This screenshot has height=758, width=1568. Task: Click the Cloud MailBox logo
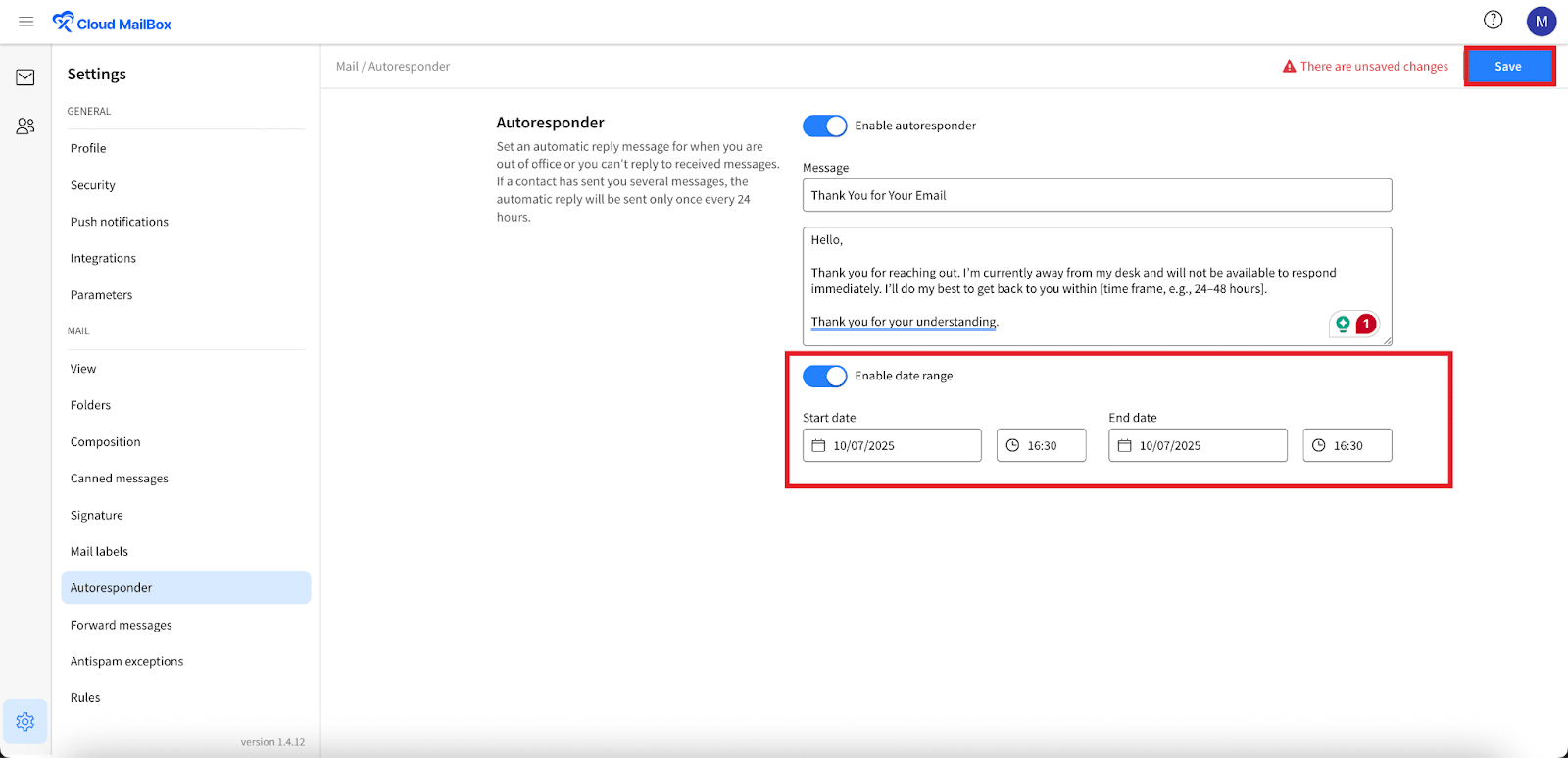tap(112, 23)
